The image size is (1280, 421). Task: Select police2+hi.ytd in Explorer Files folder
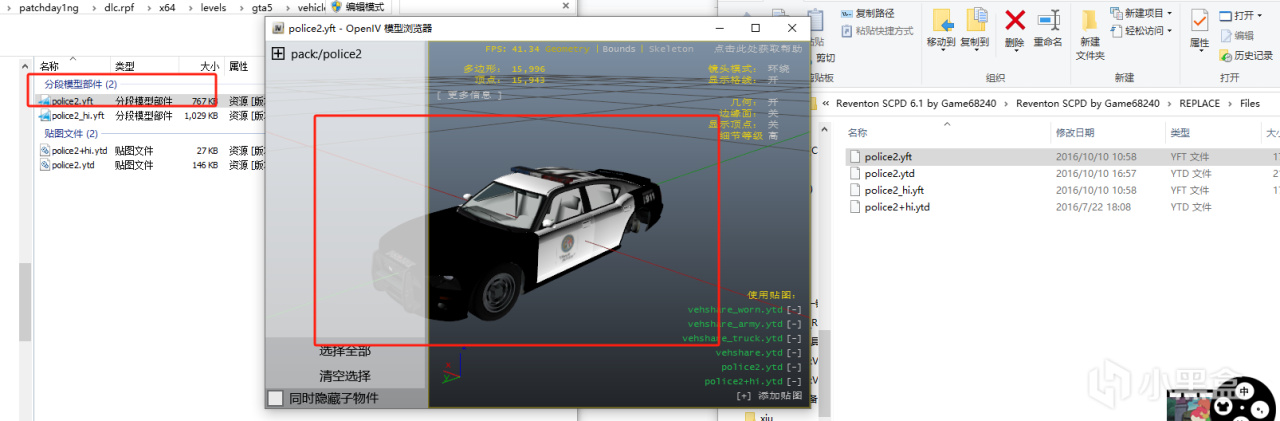pos(897,207)
